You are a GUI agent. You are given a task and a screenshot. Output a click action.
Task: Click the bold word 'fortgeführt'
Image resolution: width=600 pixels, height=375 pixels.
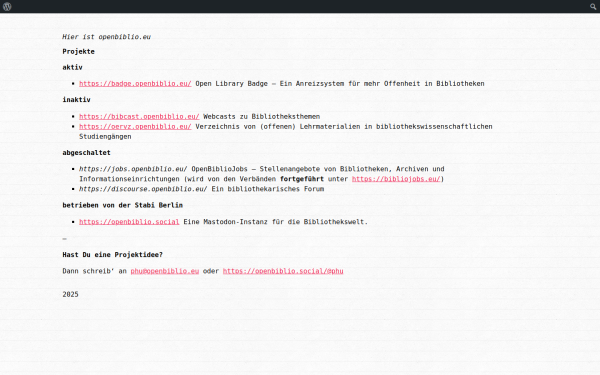302,179
